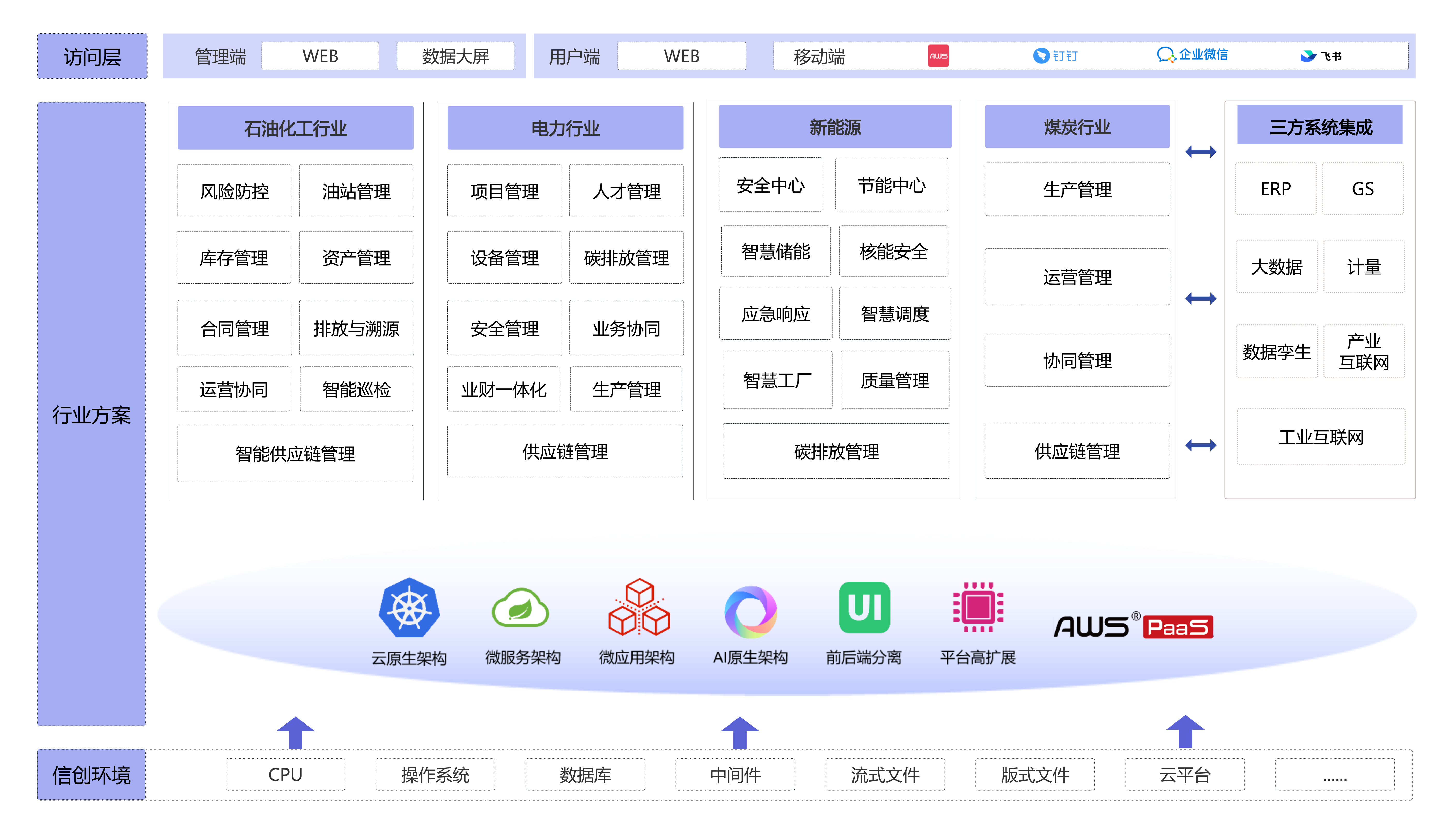1456x813 pixels.
Task: Click the red cubes 微应用架构 icon
Action: (639, 607)
